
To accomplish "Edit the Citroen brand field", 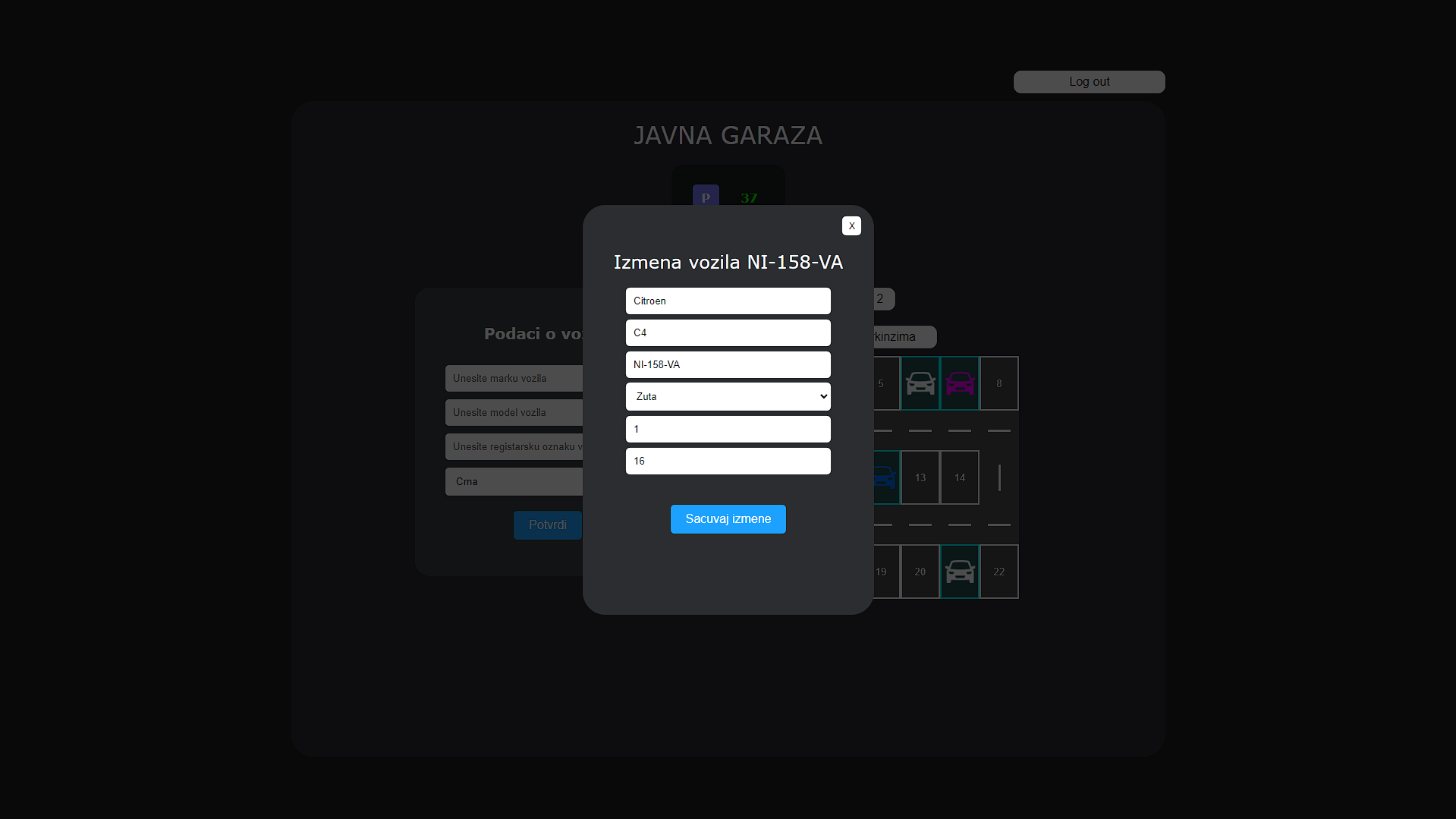I will pyautogui.click(x=728, y=301).
